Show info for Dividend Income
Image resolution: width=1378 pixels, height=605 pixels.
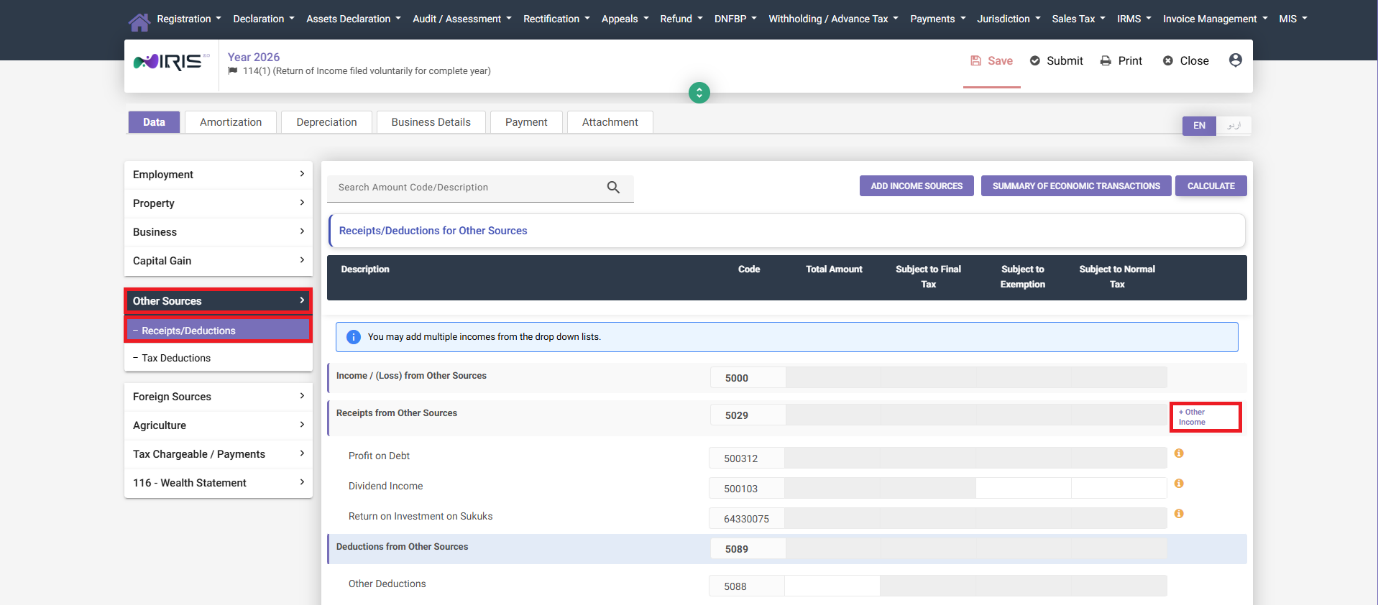(x=1179, y=483)
